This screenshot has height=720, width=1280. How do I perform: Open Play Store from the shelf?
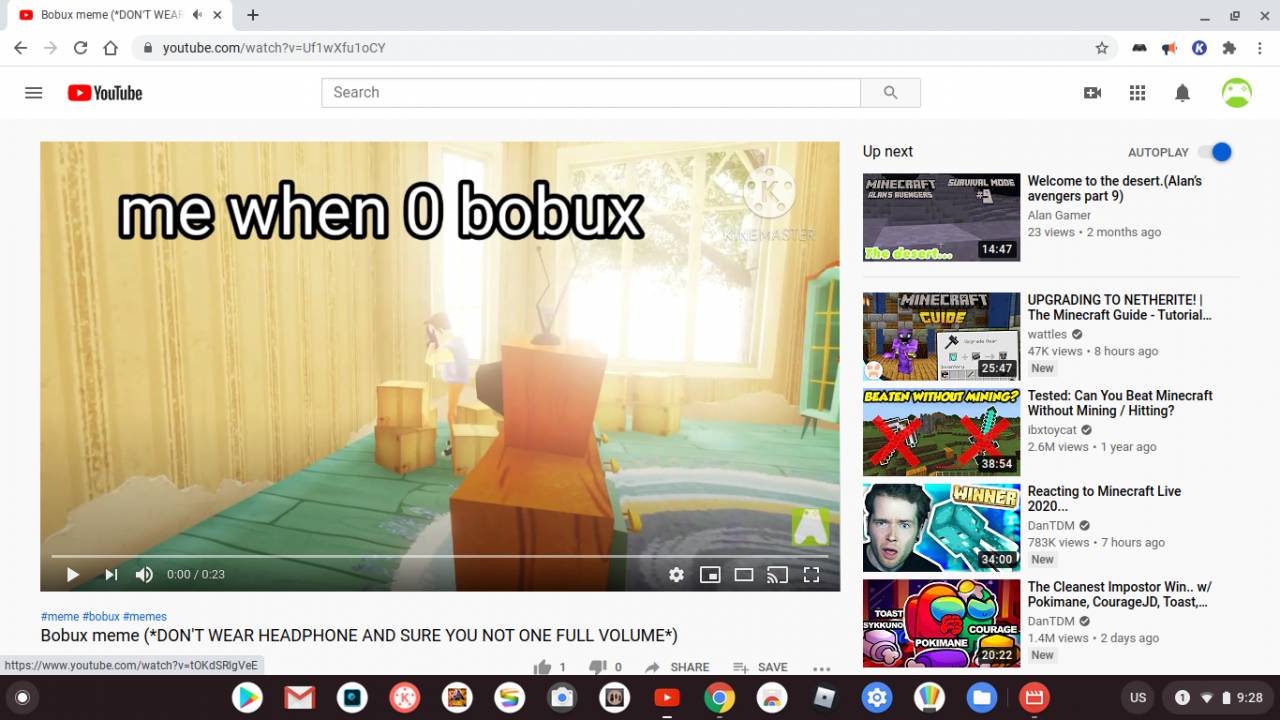(247, 697)
